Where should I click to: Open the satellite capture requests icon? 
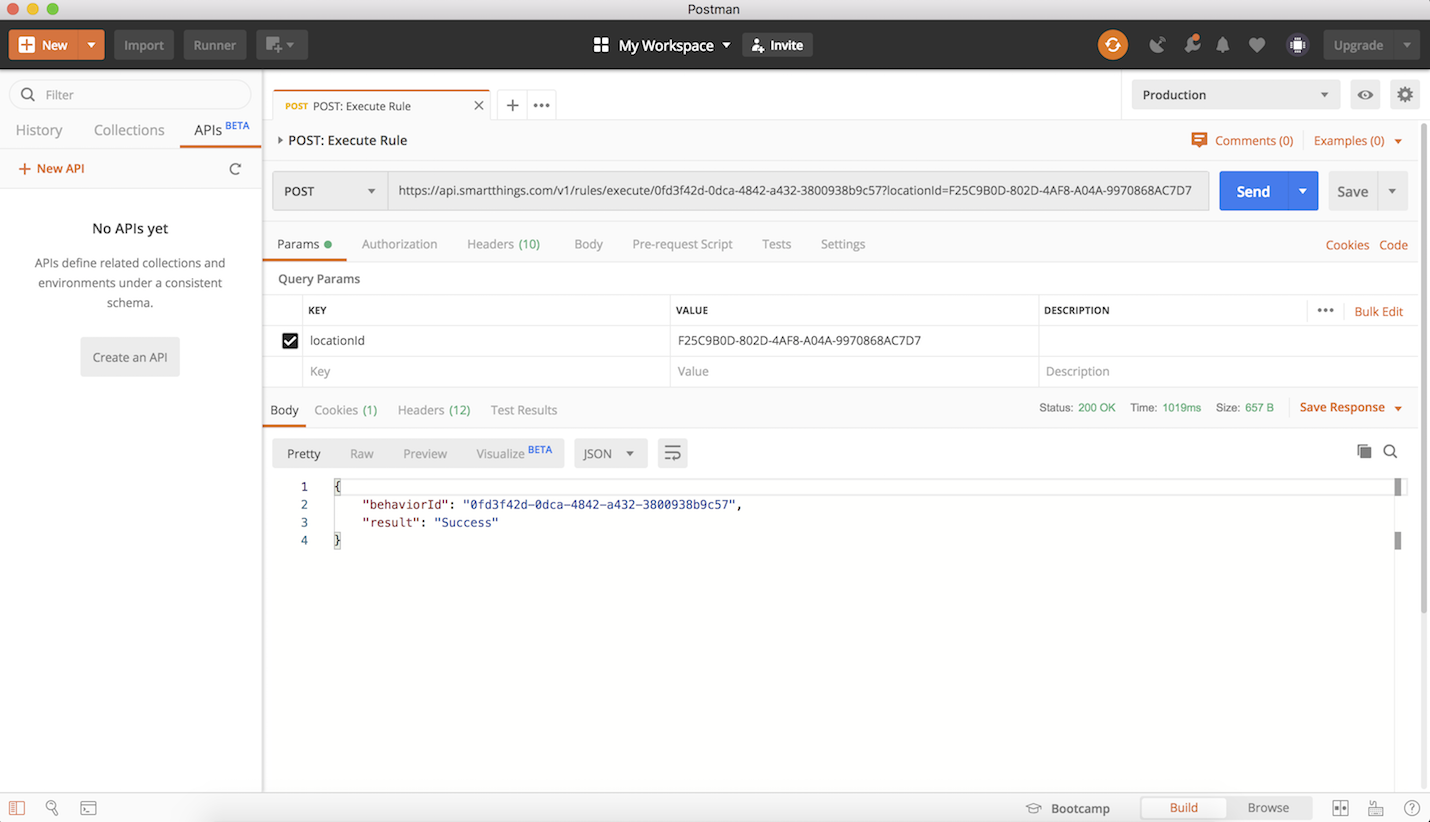point(1157,45)
